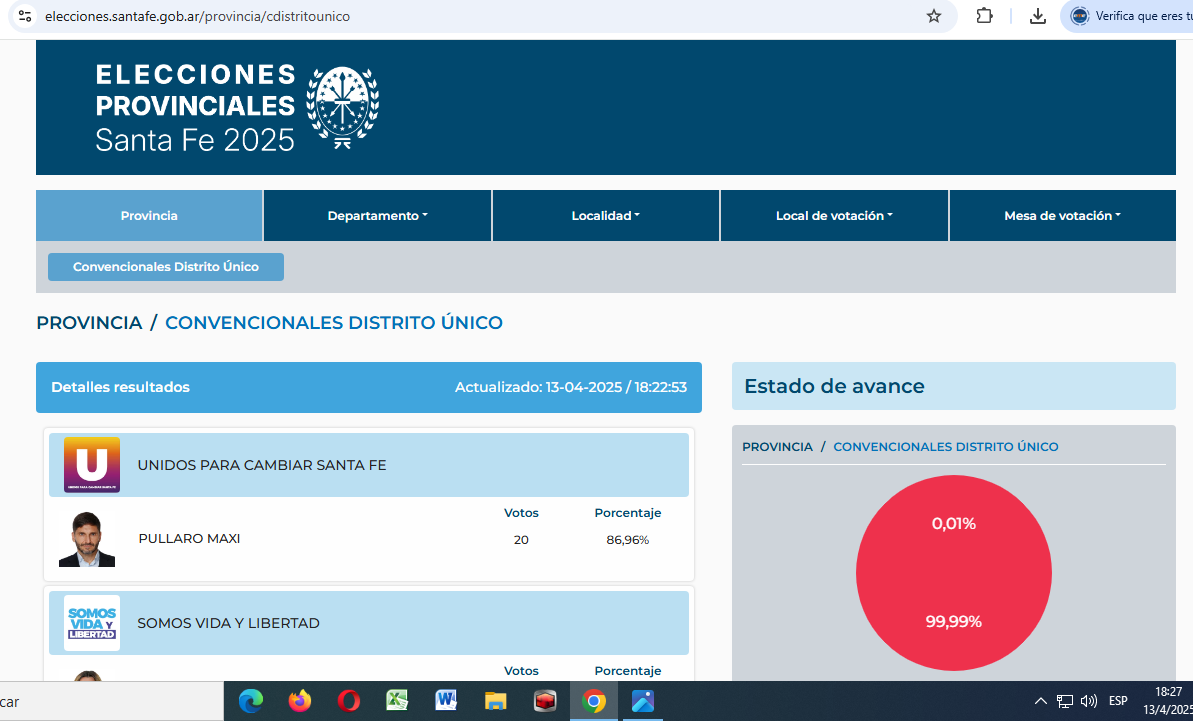Click the Somos Vida y Libertad party logo

coord(92,623)
